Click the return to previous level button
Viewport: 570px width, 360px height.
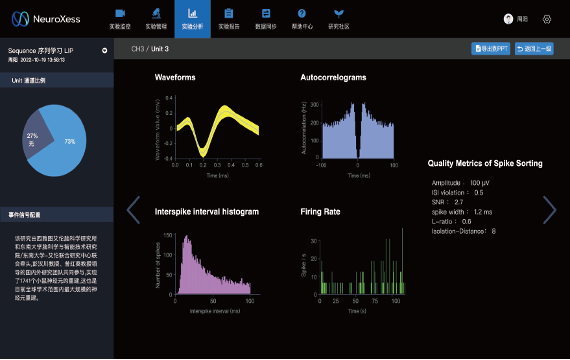534,49
